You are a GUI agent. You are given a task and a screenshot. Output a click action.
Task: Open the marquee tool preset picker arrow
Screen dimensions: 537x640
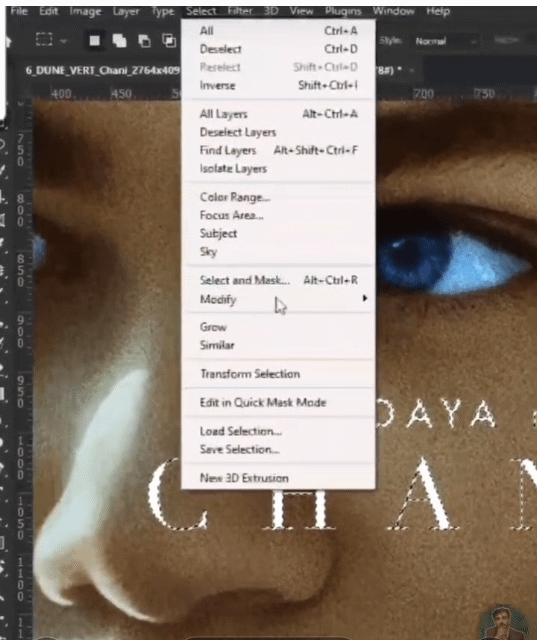tap(63, 41)
